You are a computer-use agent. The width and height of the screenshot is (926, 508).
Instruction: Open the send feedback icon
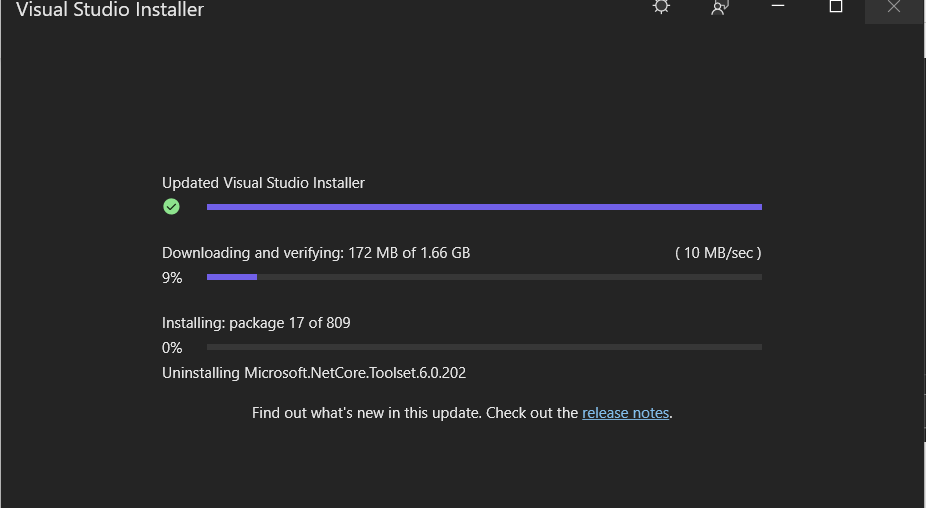click(719, 7)
